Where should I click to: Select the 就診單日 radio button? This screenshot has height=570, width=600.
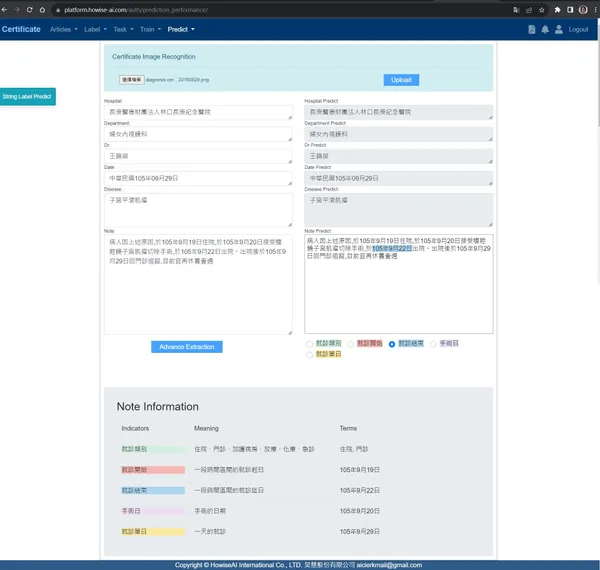point(310,355)
